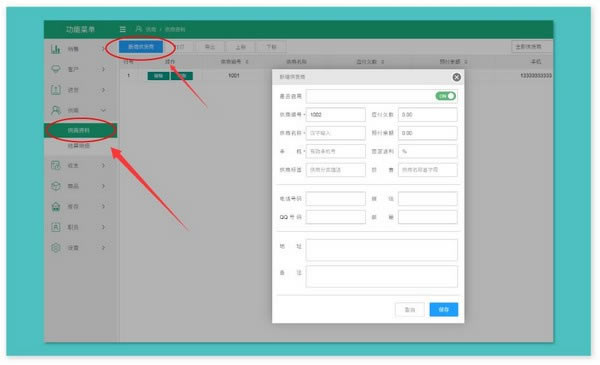Expand the chevron on the last sidebar item
600x365 pixels.
tap(103, 248)
